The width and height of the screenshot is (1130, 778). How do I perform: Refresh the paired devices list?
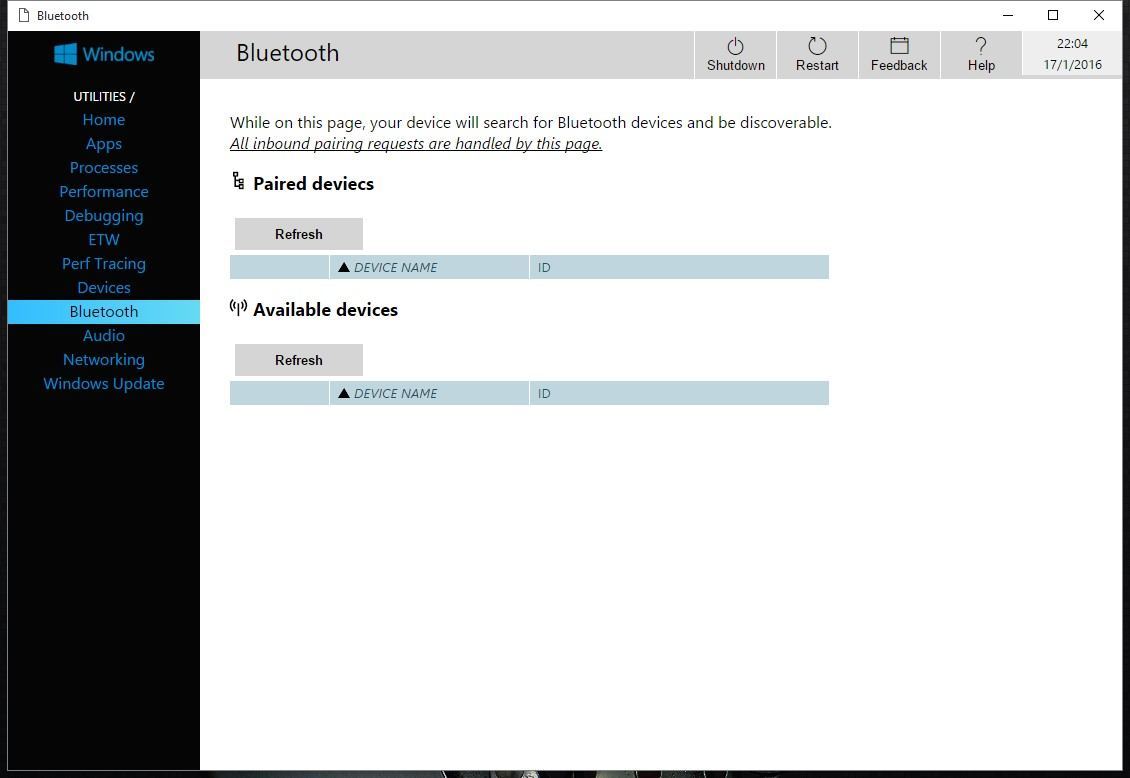(x=298, y=233)
